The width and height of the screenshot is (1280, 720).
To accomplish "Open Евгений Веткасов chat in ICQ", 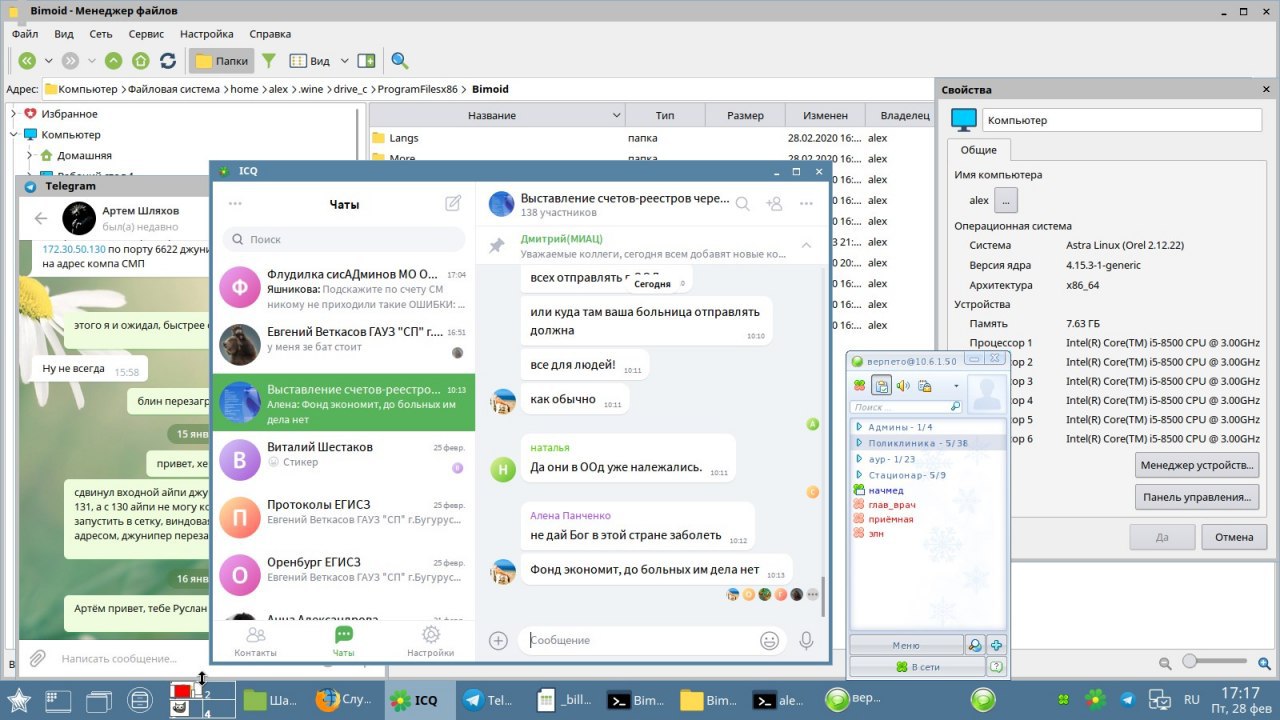I will coord(343,345).
